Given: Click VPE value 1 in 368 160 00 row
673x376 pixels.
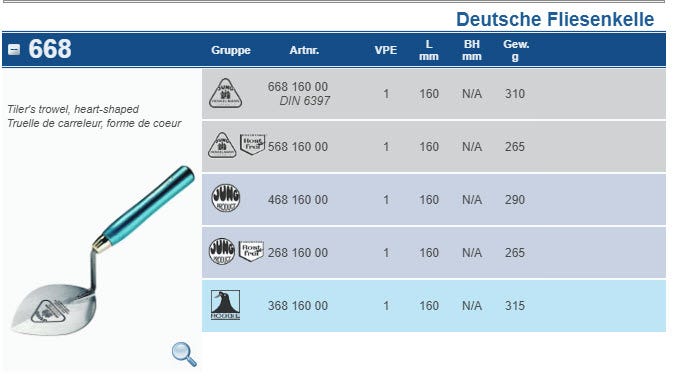Looking at the screenshot, I should pos(386,306).
